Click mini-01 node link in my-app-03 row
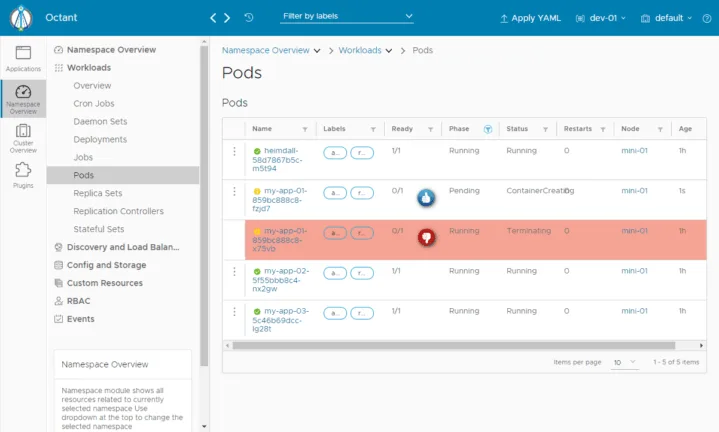Screen dimensions: 719x432 [x=634, y=310]
